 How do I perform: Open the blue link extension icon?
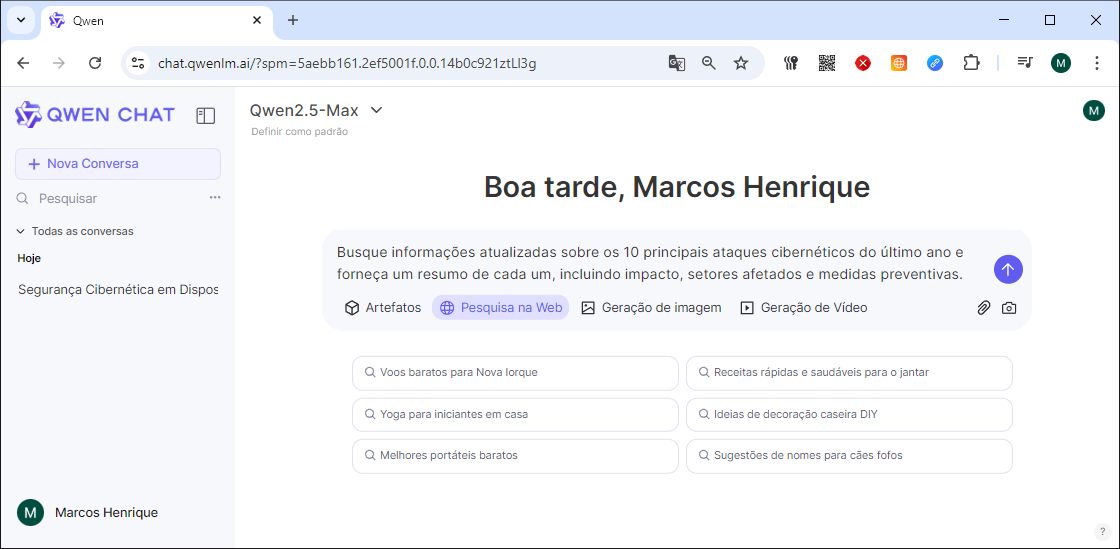[x=935, y=63]
